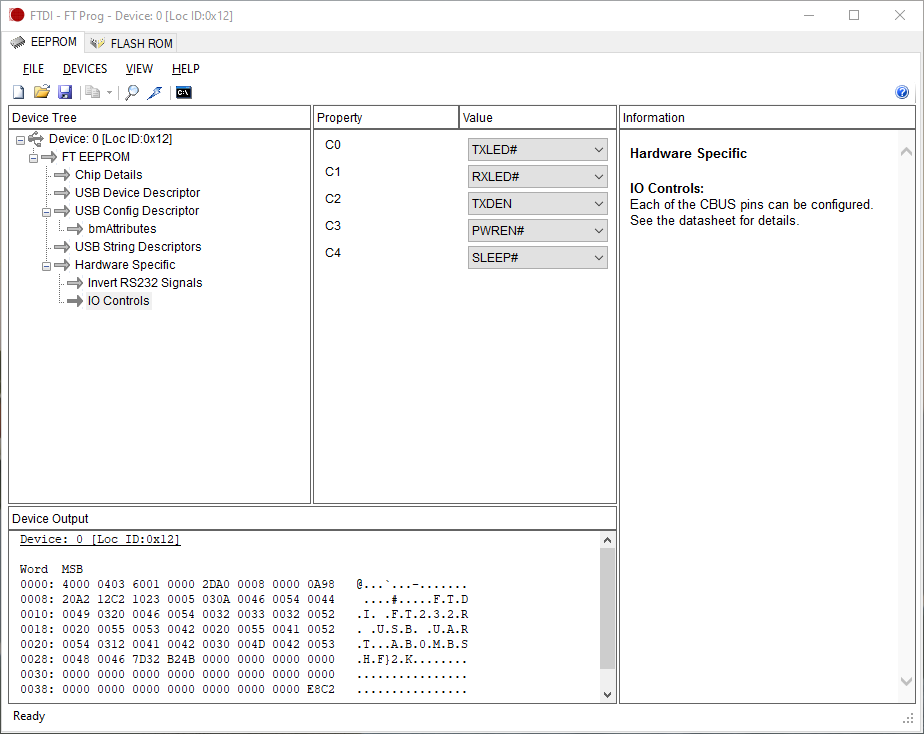Click the C1 property label
This screenshot has width=924, height=734.
[333, 172]
